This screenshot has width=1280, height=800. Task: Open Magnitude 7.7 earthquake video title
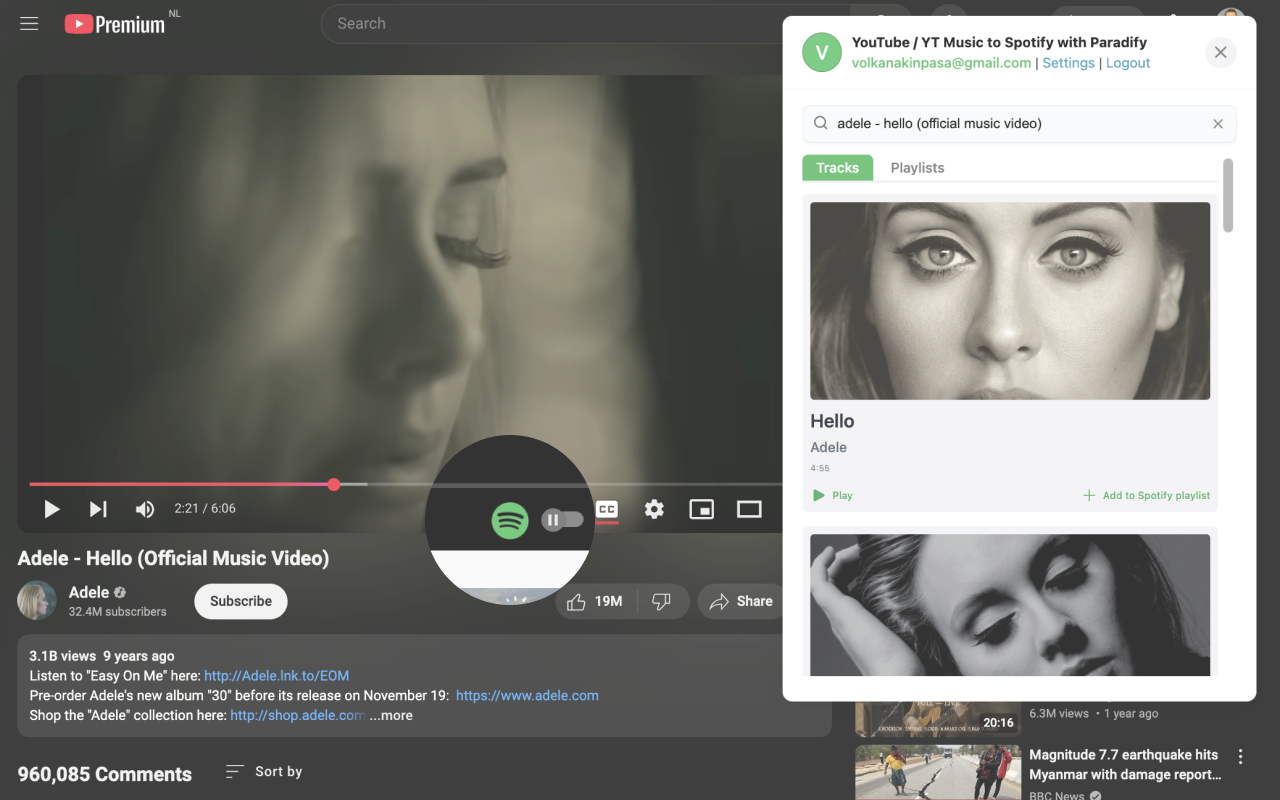(x=1125, y=764)
